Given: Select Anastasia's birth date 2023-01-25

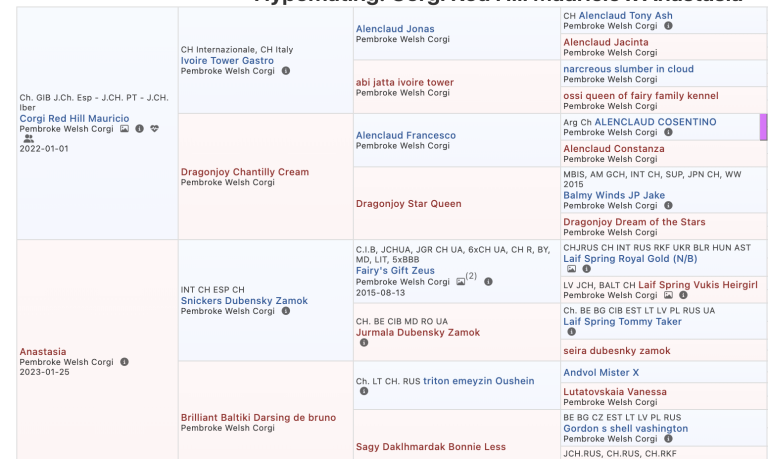Looking at the screenshot, I should (x=45, y=372).
